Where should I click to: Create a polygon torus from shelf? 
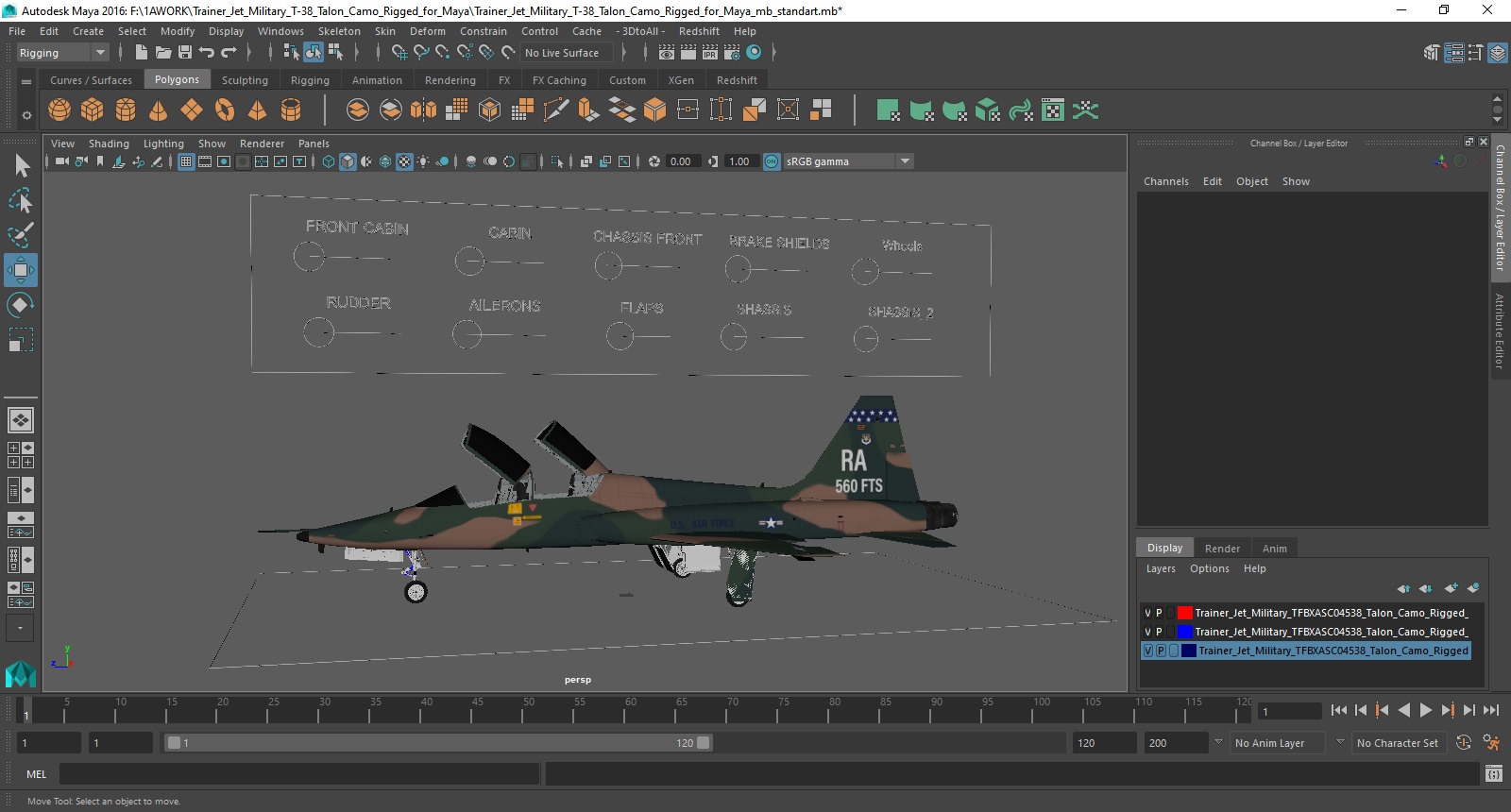pyautogui.click(x=225, y=110)
